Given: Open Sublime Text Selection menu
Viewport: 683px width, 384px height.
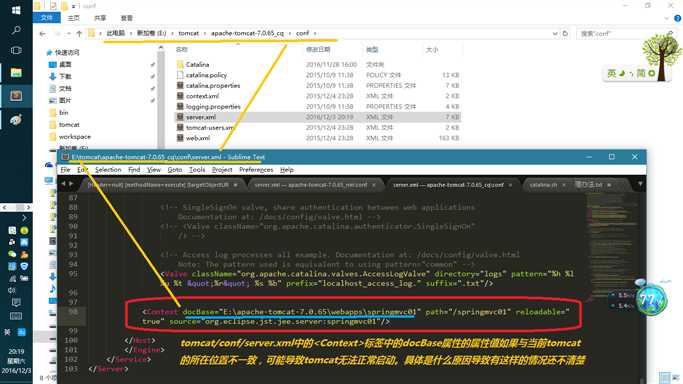Looking at the screenshot, I should 108,170.
